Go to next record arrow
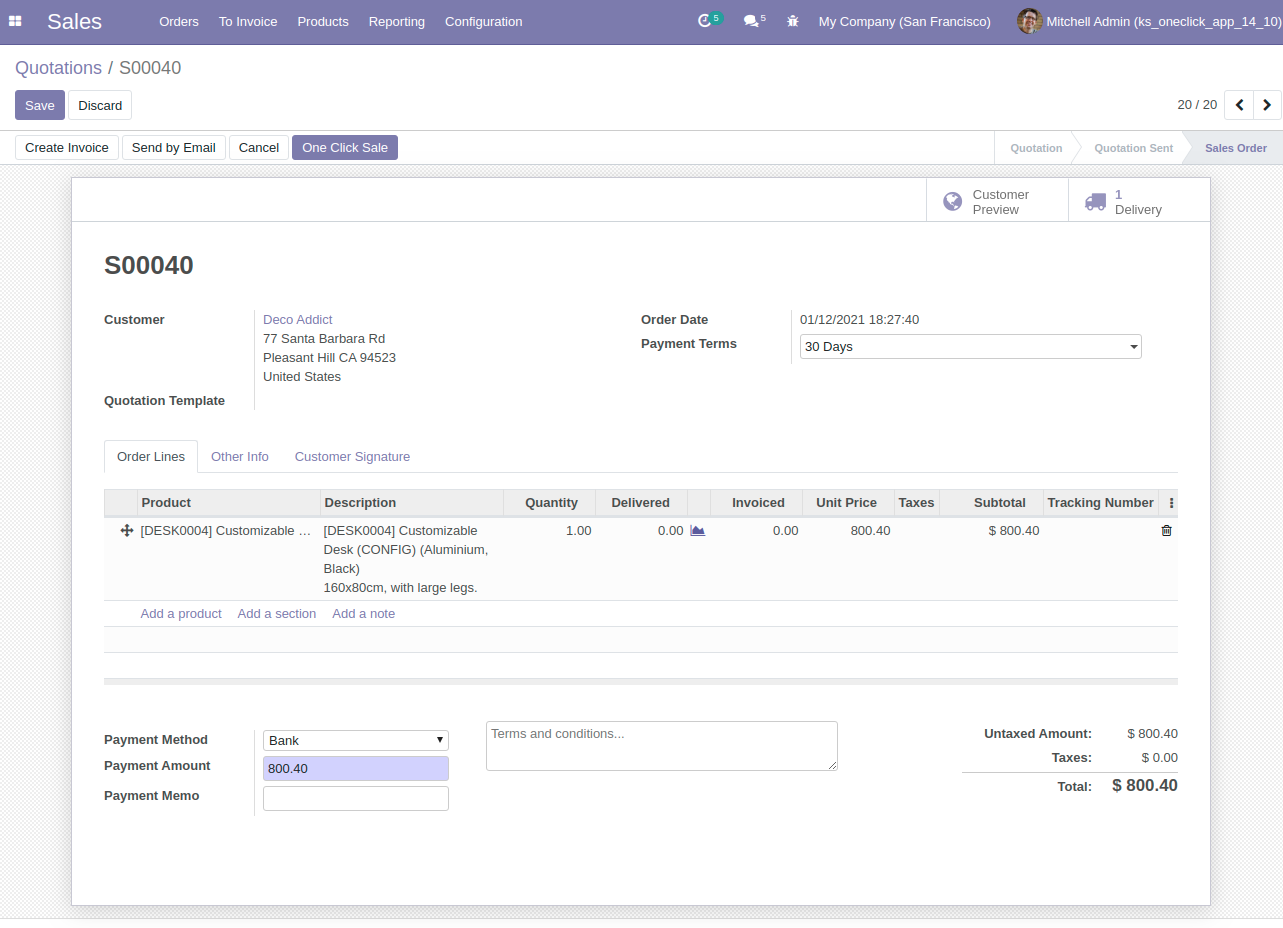1283x928 pixels. (x=1267, y=105)
